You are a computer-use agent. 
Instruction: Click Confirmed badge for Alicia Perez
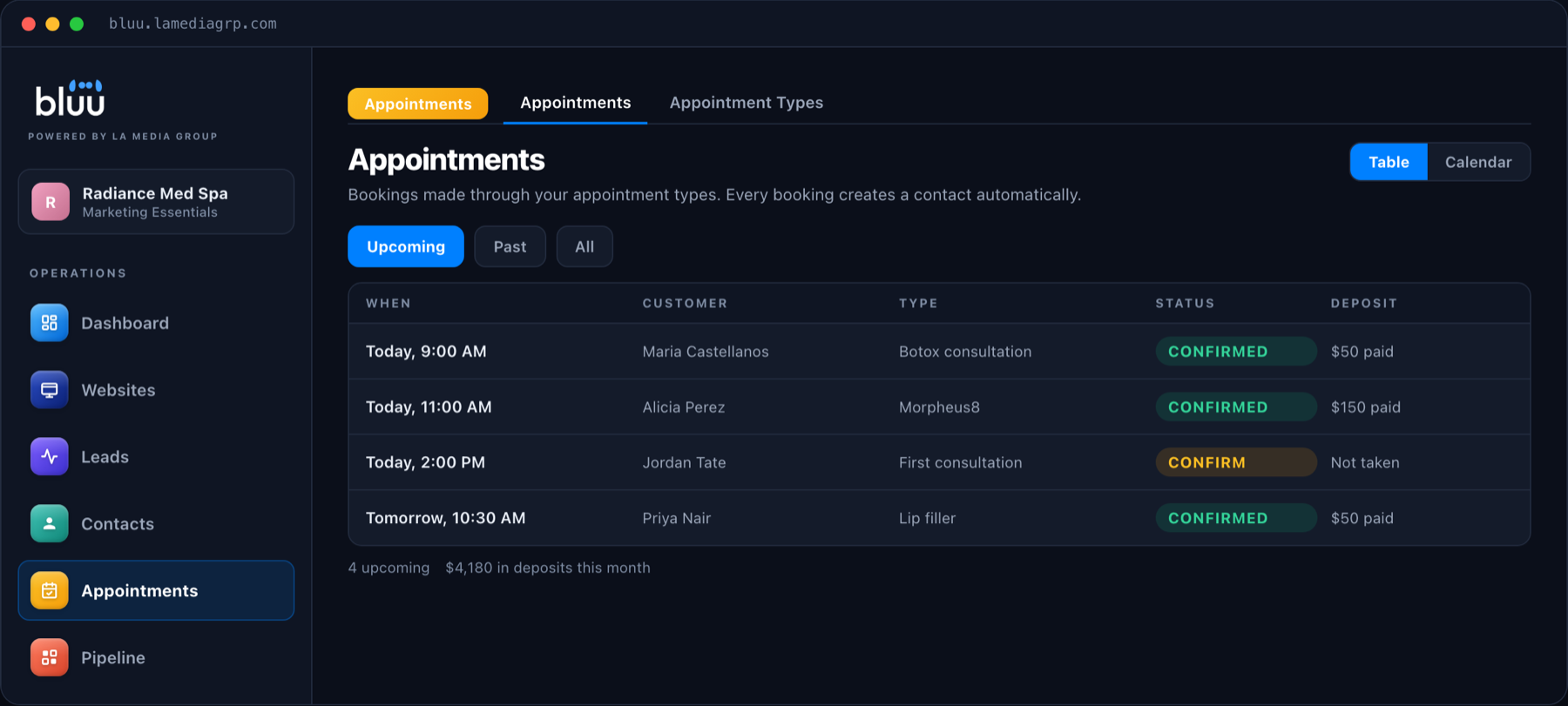click(1236, 407)
